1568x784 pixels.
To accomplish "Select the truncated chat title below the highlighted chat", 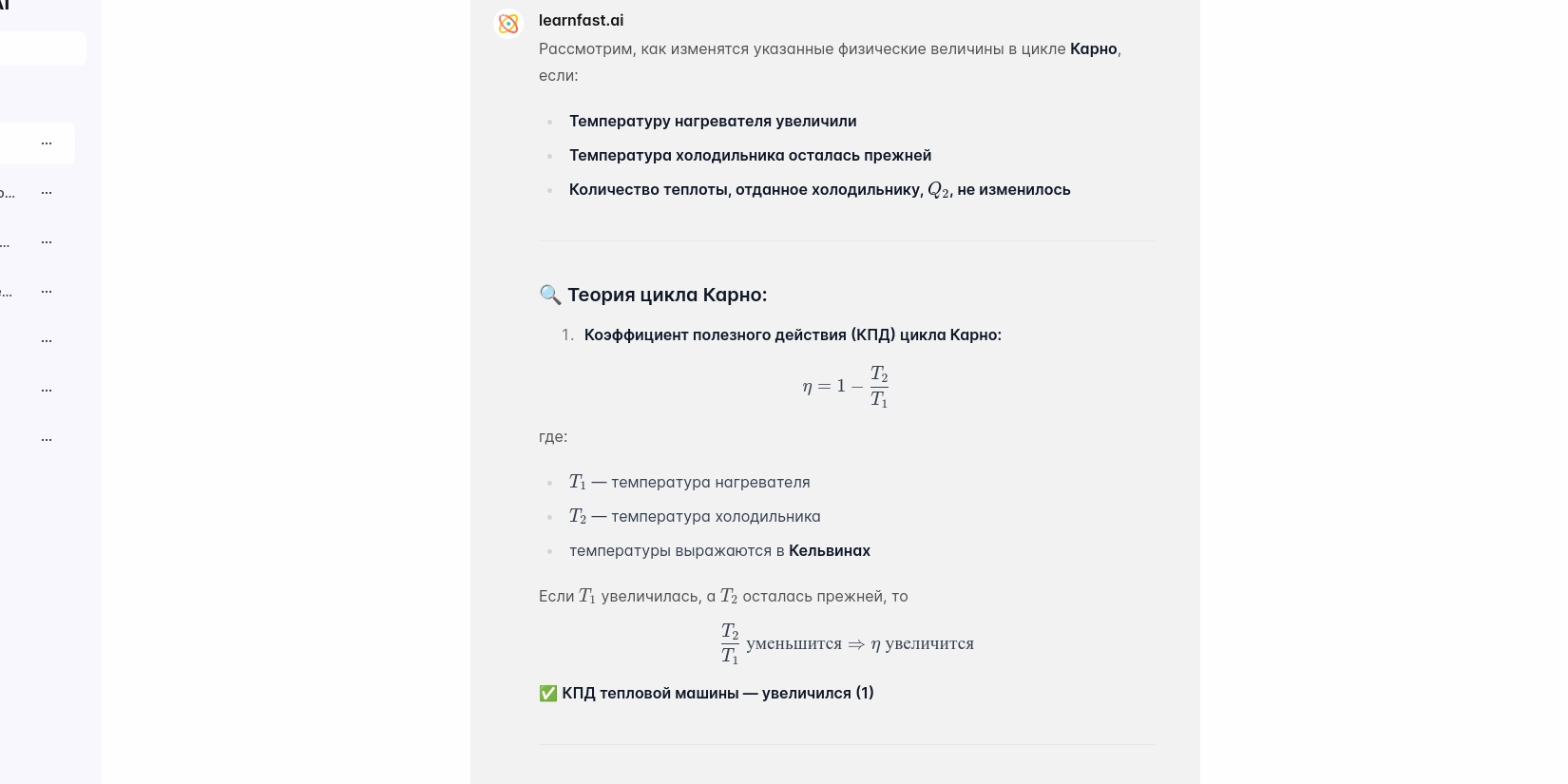I will point(8,192).
